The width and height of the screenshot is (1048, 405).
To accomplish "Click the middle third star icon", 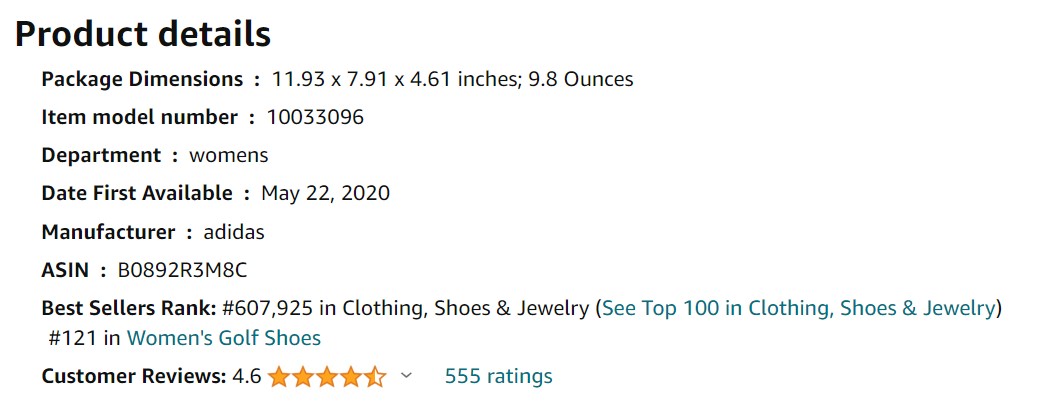I will (x=327, y=376).
